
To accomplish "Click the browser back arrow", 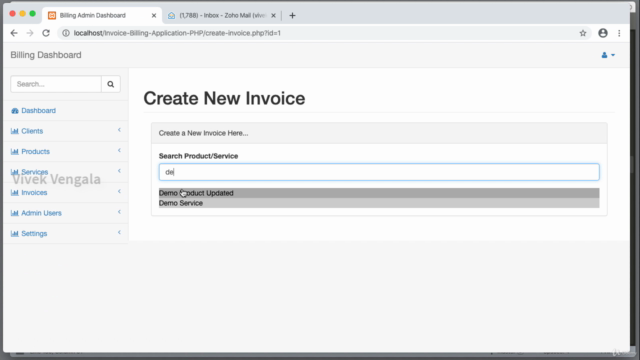I will 14,33.
